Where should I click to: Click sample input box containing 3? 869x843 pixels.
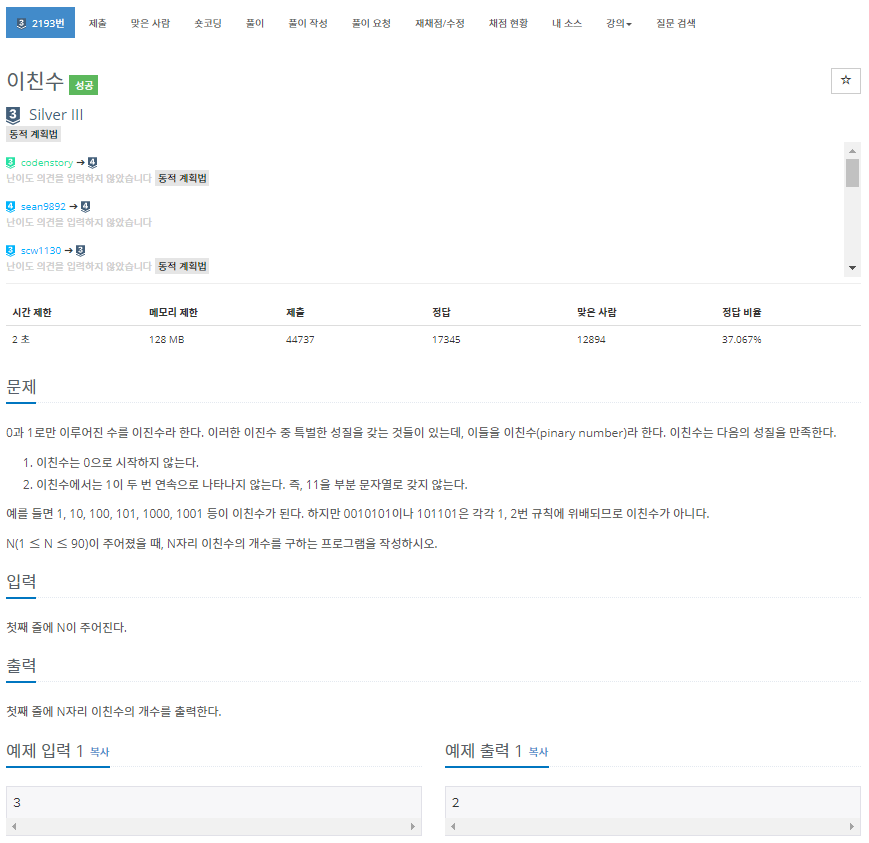pos(213,802)
